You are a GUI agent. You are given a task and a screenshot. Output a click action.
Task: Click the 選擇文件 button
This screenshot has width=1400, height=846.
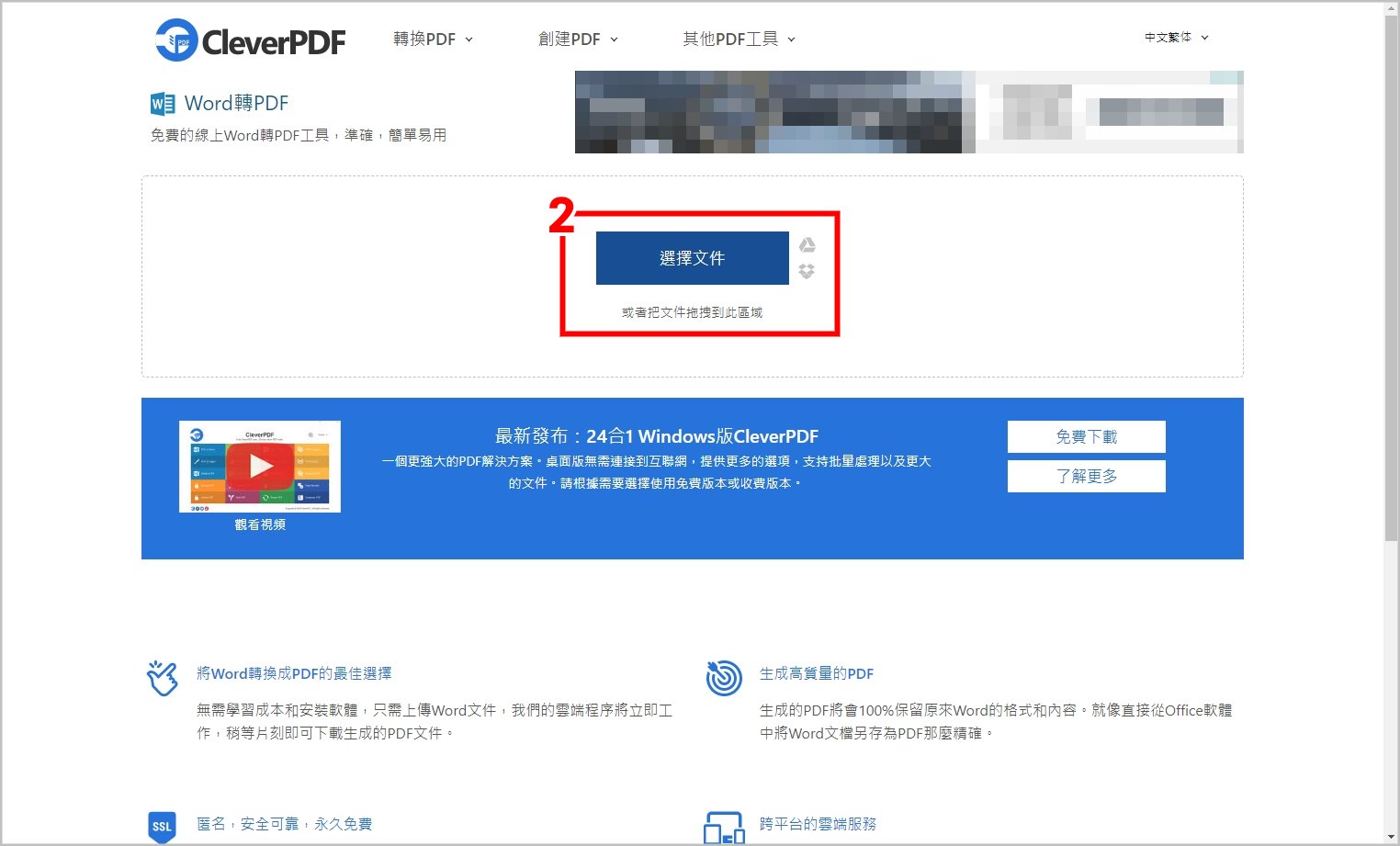pos(692,258)
